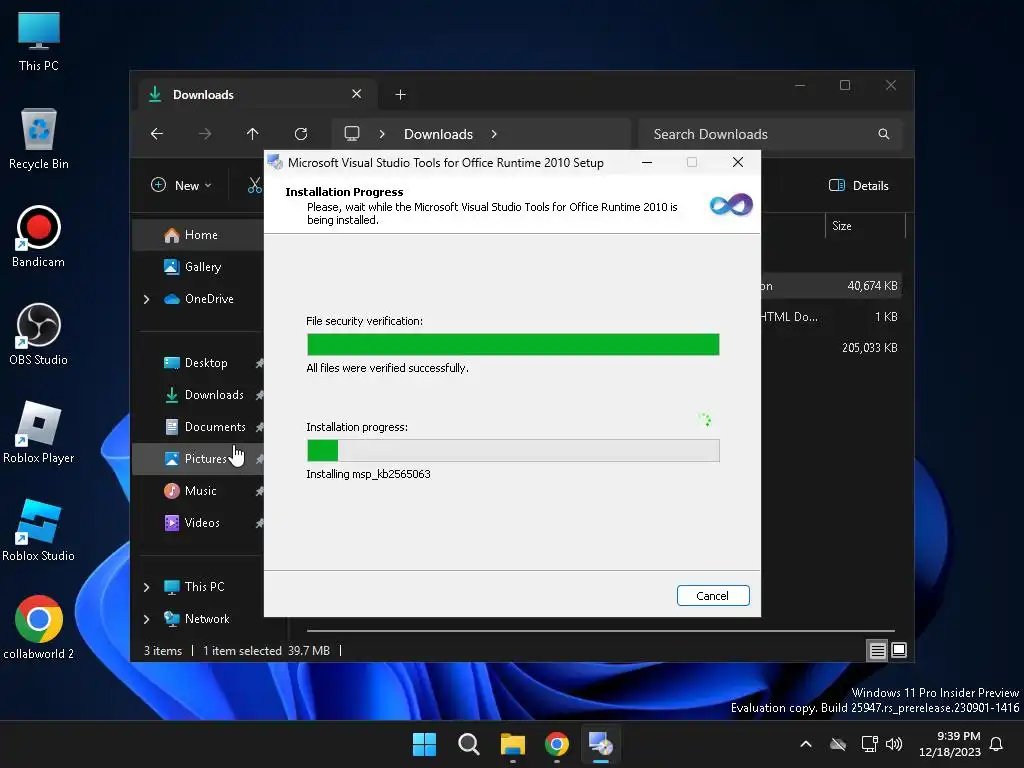Screen dimensions: 1024x768
Task: Select the file sized 40,674 KB
Action: pyautogui.click(x=831, y=286)
